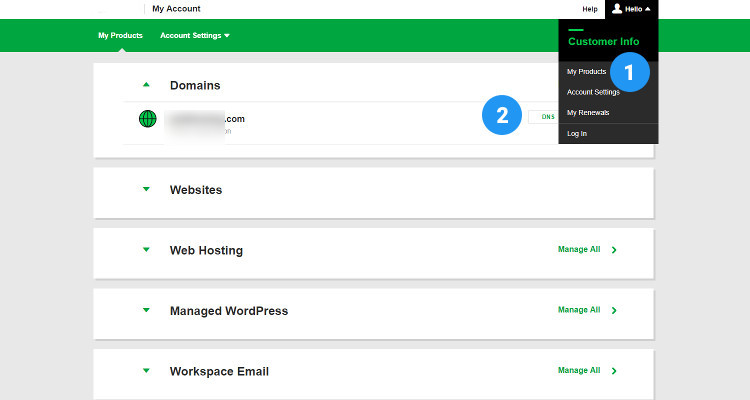Click Manage All for Workspace Email
The image size is (750, 400).
click(x=579, y=370)
